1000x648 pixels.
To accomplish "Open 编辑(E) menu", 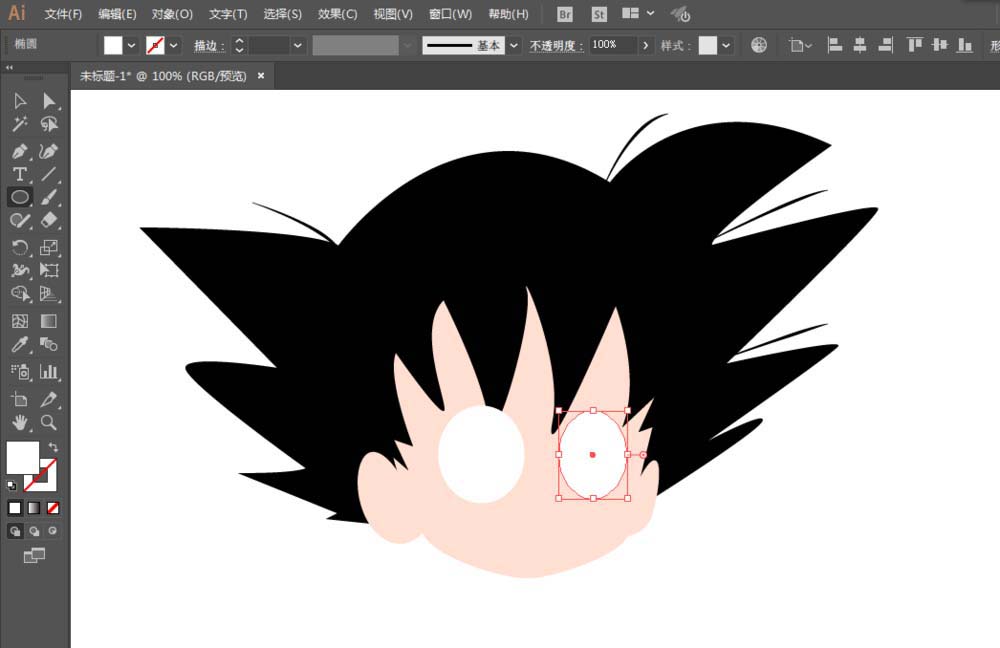I will click(117, 14).
